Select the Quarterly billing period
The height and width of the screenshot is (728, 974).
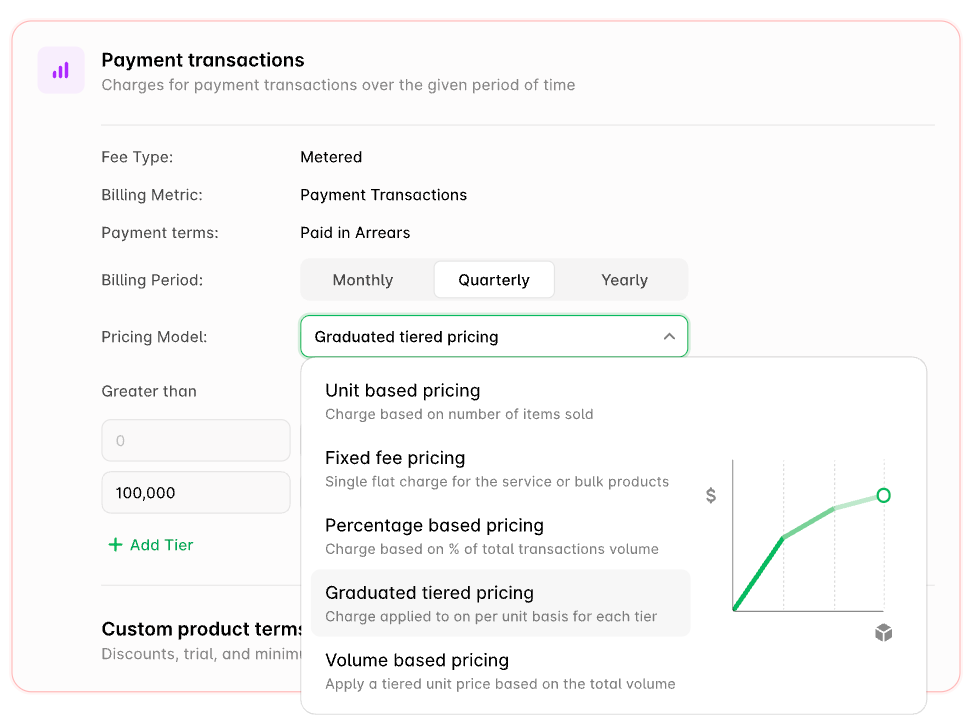[493, 280]
